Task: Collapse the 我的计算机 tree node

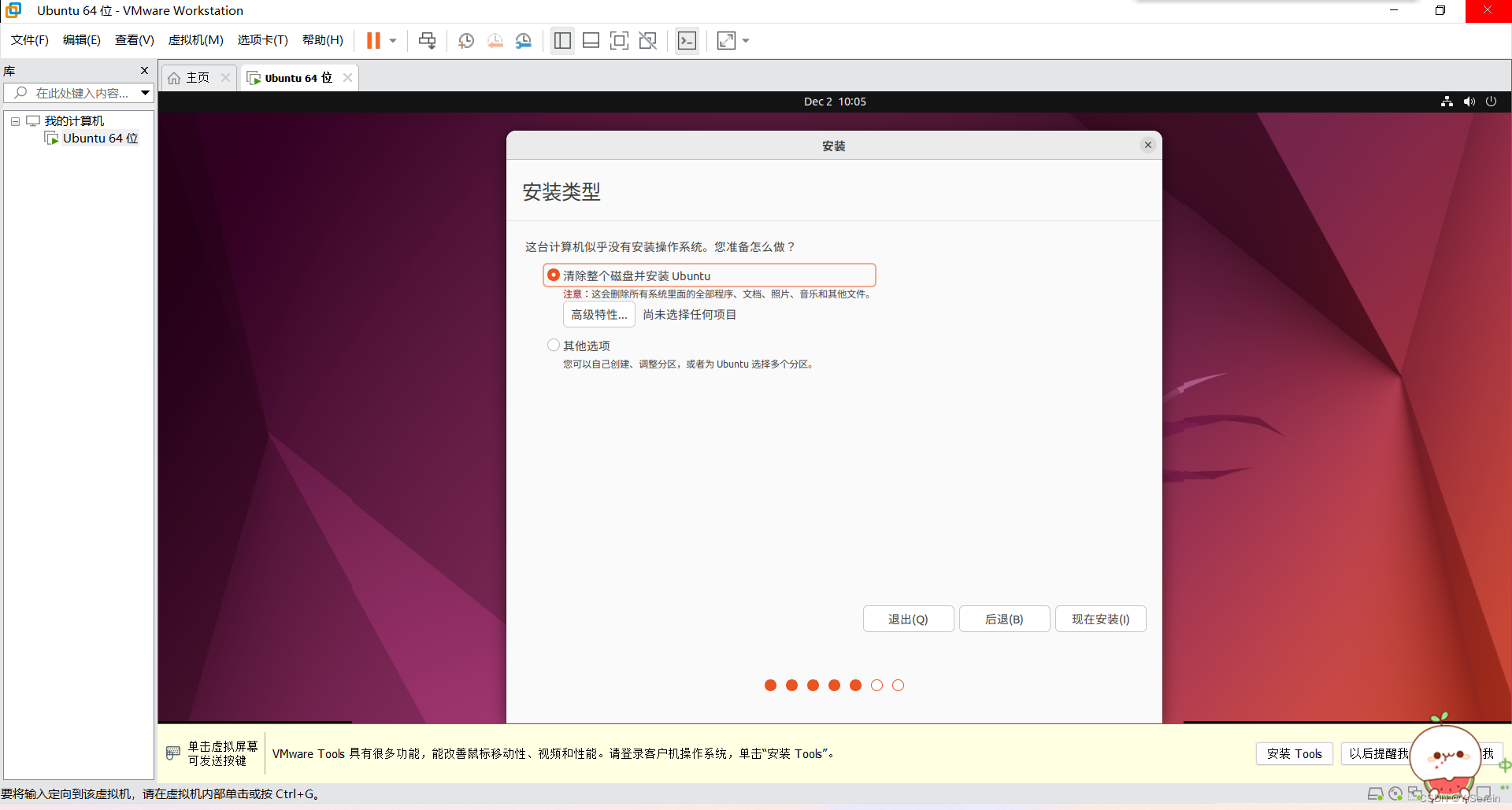Action: [14, 120]
